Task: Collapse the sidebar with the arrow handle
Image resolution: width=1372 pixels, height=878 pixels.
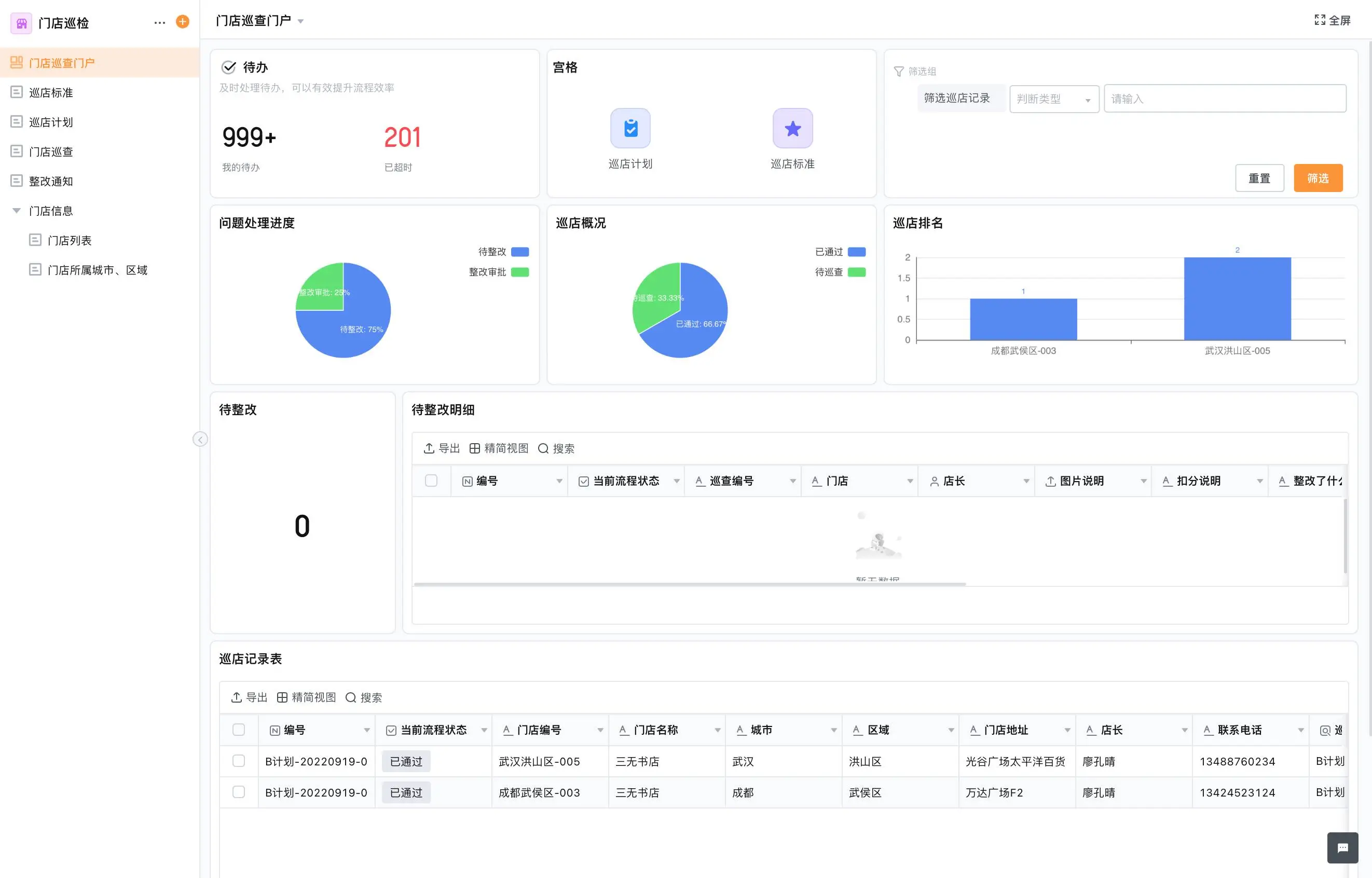Action: pyautogui.click(x=200, y=439)
